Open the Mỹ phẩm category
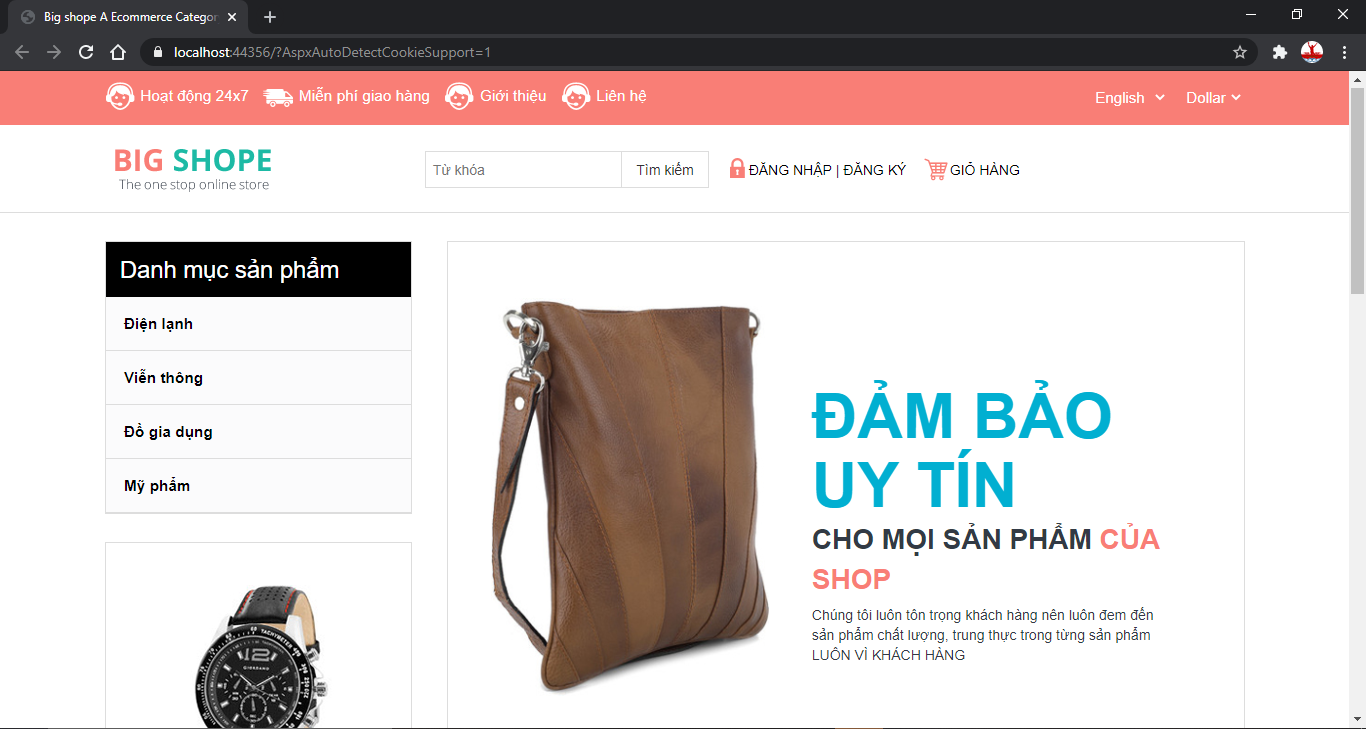This screenshot has height=729, width=1366. pyautogui.click(x=258, y=486)
